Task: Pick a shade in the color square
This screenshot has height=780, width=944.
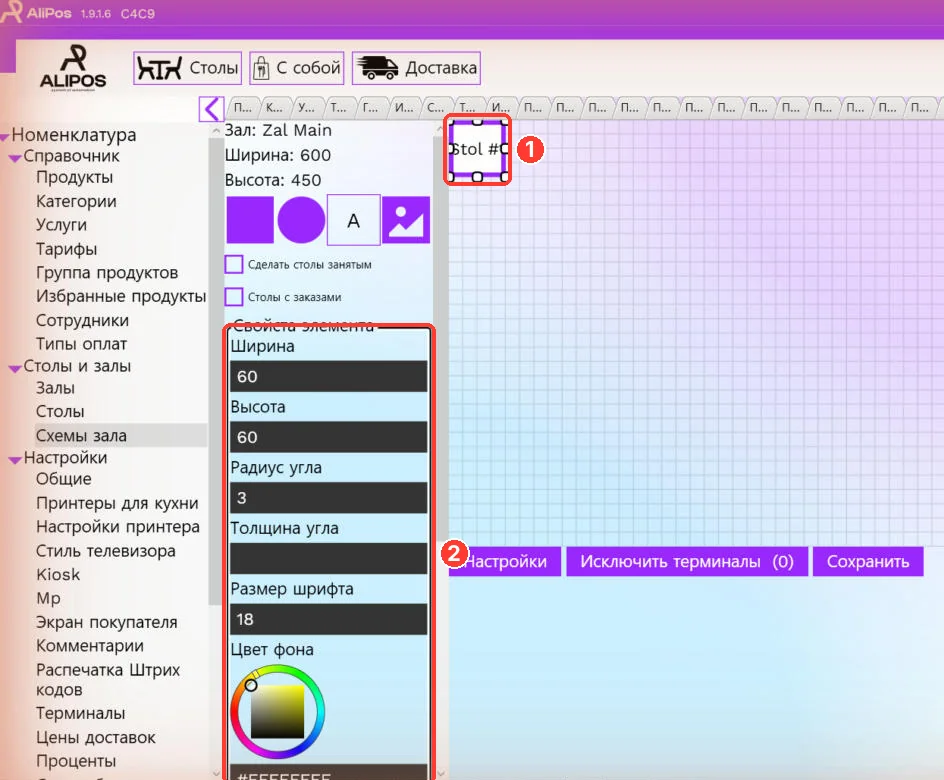Action: [x=278, y=711]
